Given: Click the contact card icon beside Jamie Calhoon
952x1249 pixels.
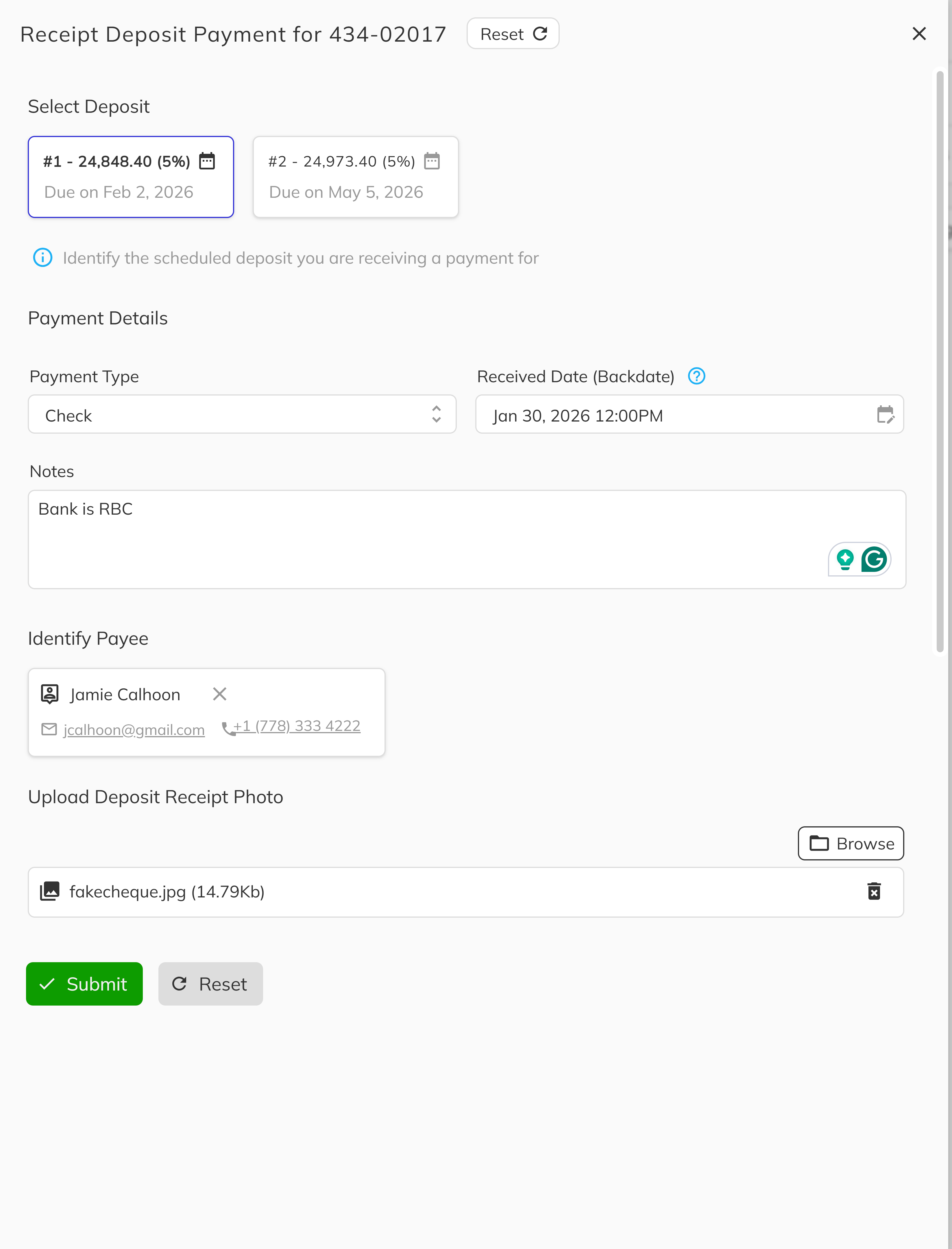Looking at the screenshot, I should point(49,693).
